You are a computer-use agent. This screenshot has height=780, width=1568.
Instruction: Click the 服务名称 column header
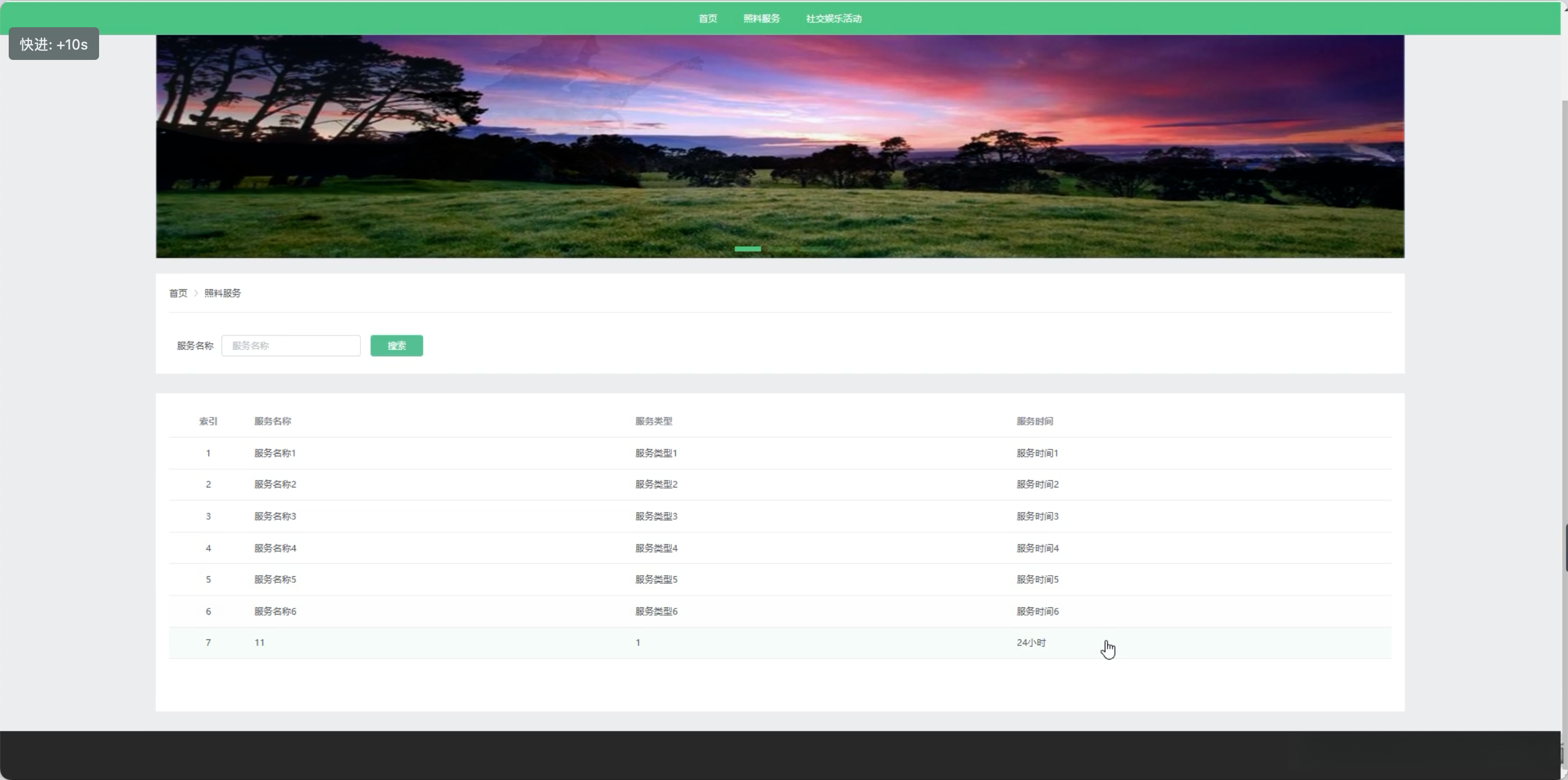pos(272,422)
